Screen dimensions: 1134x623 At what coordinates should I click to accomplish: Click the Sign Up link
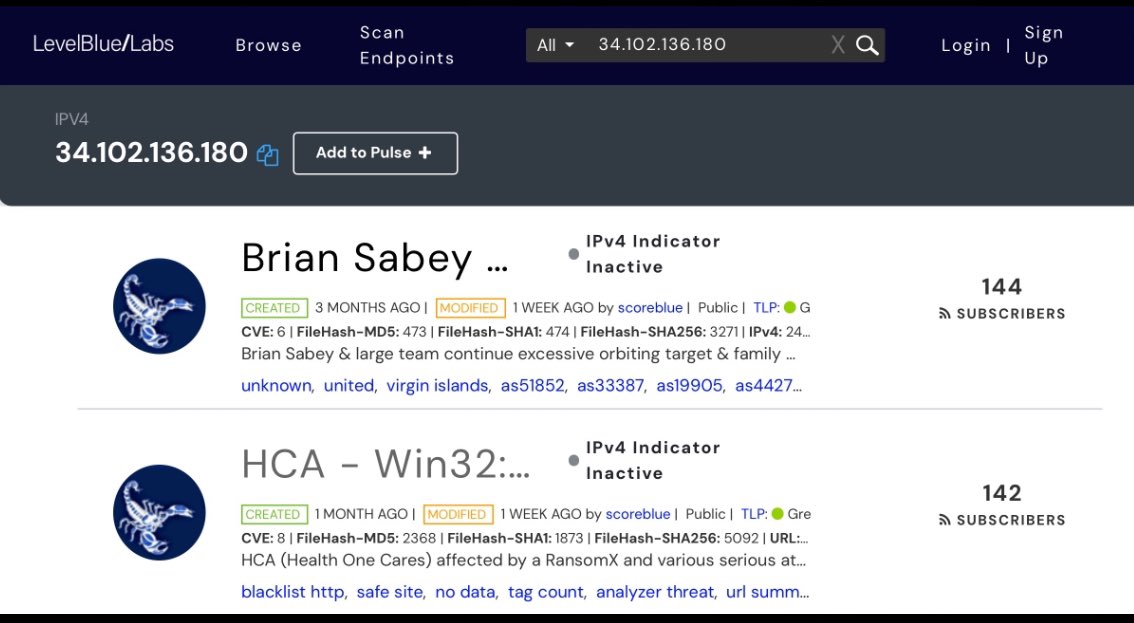tap(1043, 45)
